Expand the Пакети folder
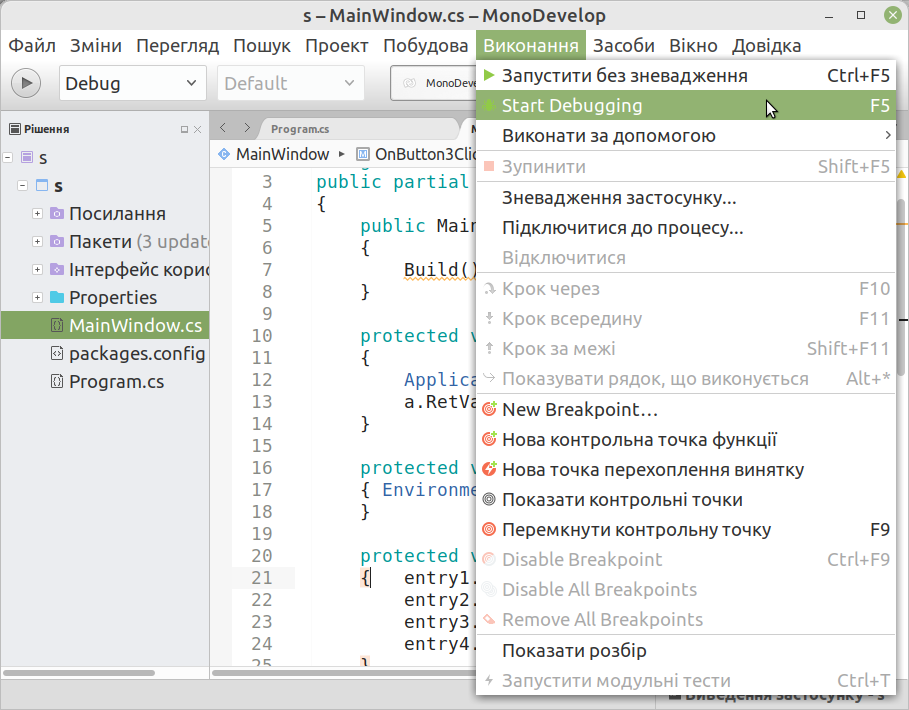This screenshot has width=909, height=710. point(37,241)
